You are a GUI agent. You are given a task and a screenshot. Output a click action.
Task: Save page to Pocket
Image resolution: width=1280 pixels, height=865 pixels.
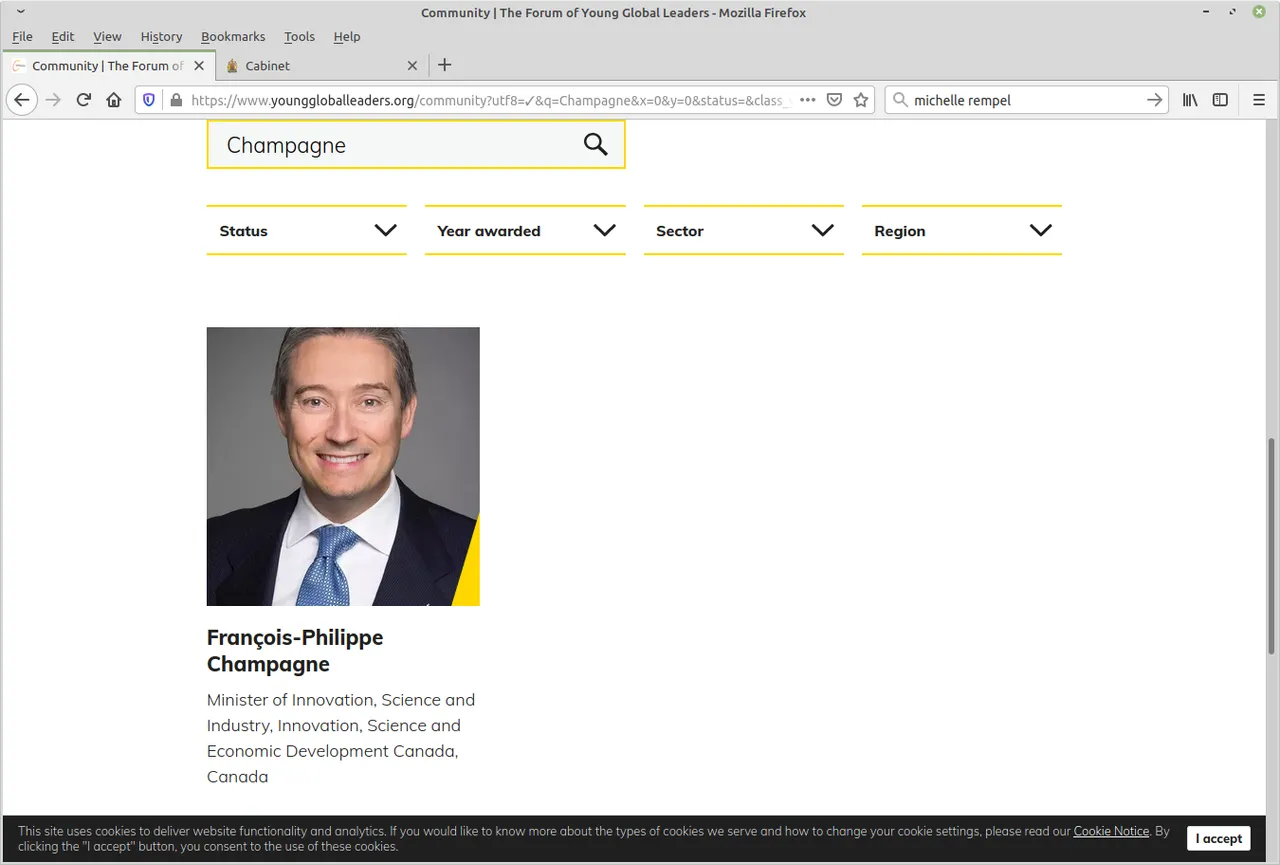point(834,100)
